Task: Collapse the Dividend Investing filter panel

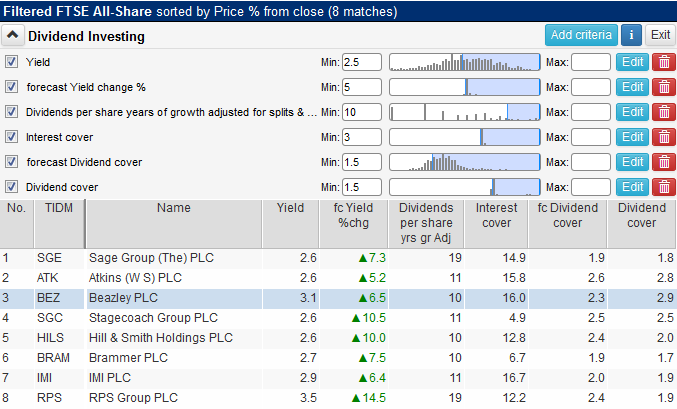Action: [x=13, y=35]
